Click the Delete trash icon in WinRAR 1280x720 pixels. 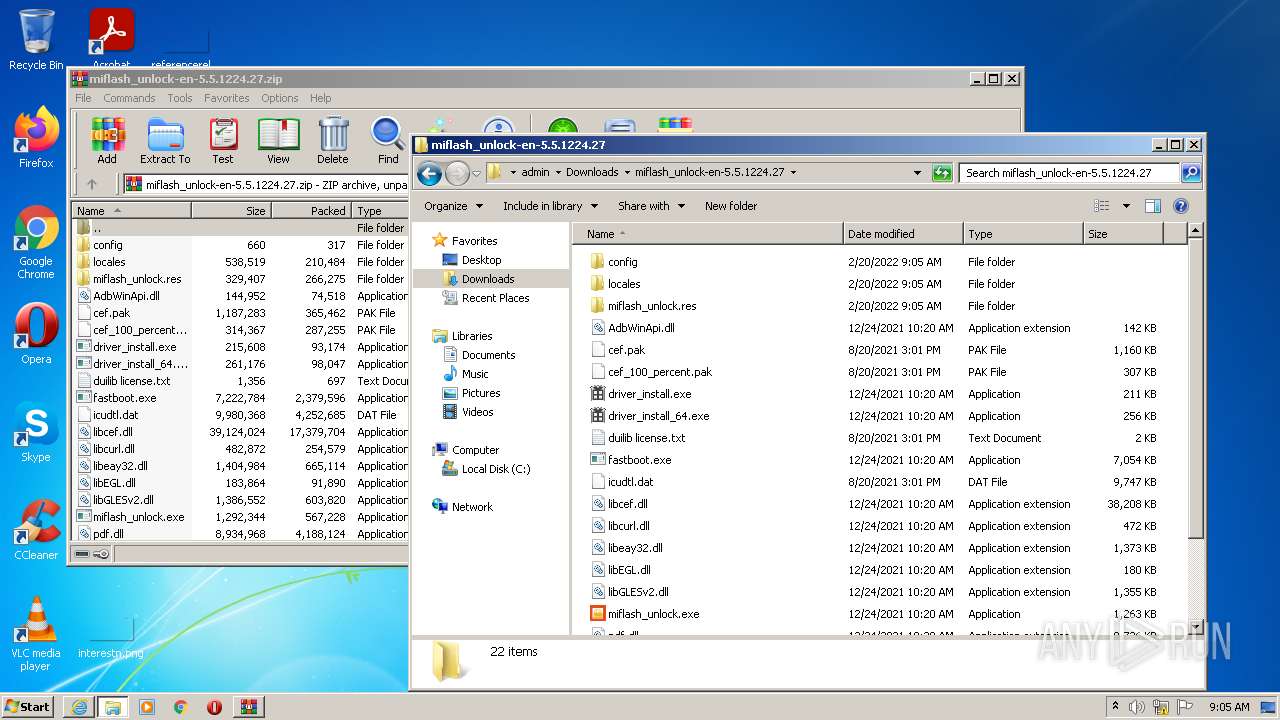coord(333,141)
